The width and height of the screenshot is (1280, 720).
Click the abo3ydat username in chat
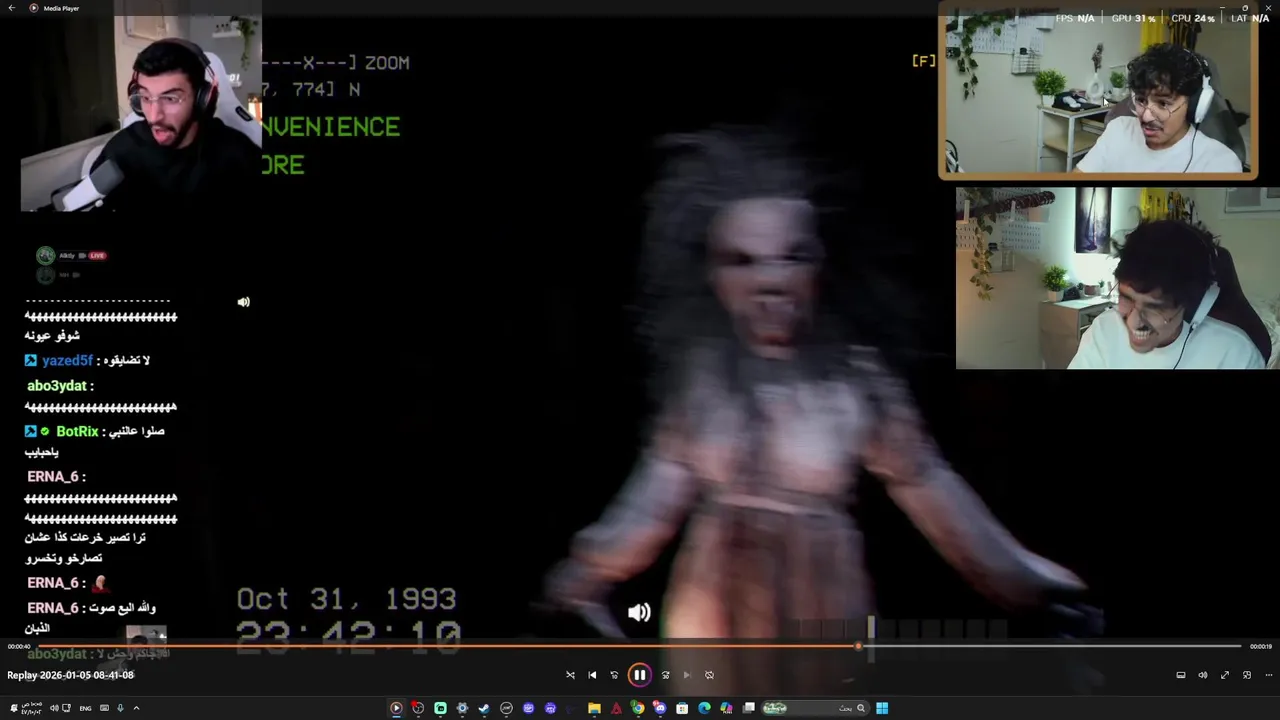pos(56,386)
